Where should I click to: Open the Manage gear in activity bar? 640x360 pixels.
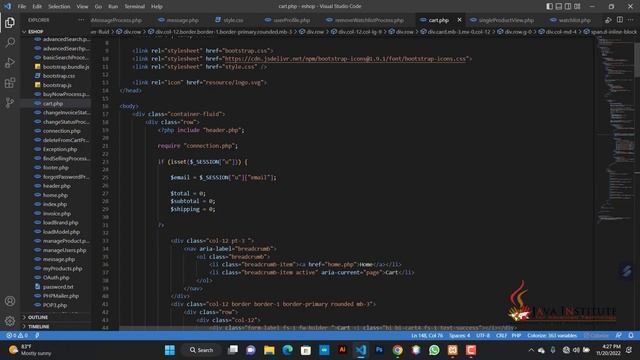10,321
